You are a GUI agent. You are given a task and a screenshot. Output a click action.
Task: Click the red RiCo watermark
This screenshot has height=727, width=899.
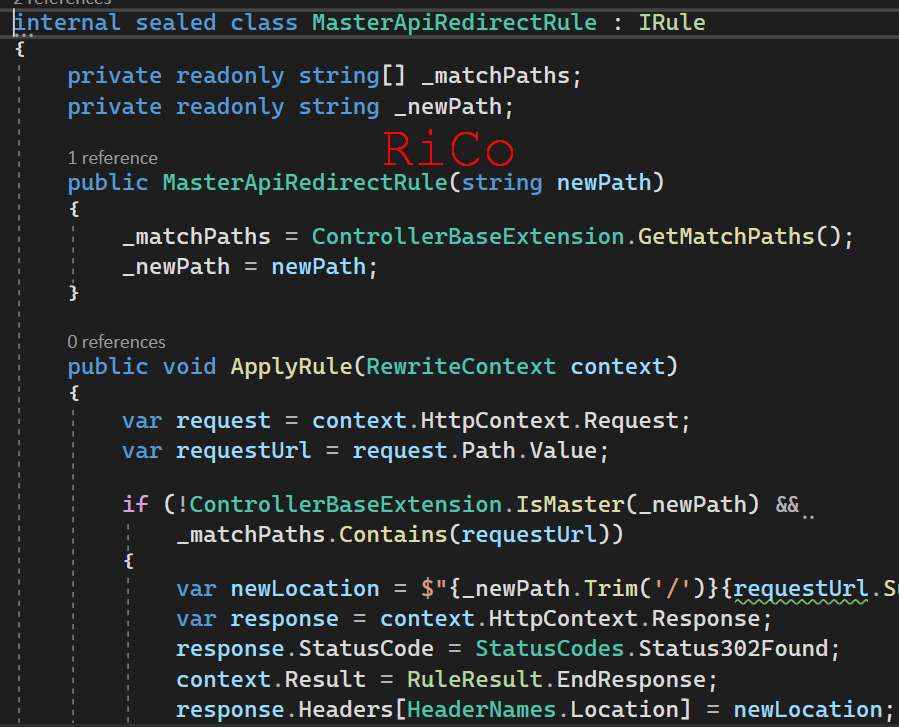click(448, 148)
